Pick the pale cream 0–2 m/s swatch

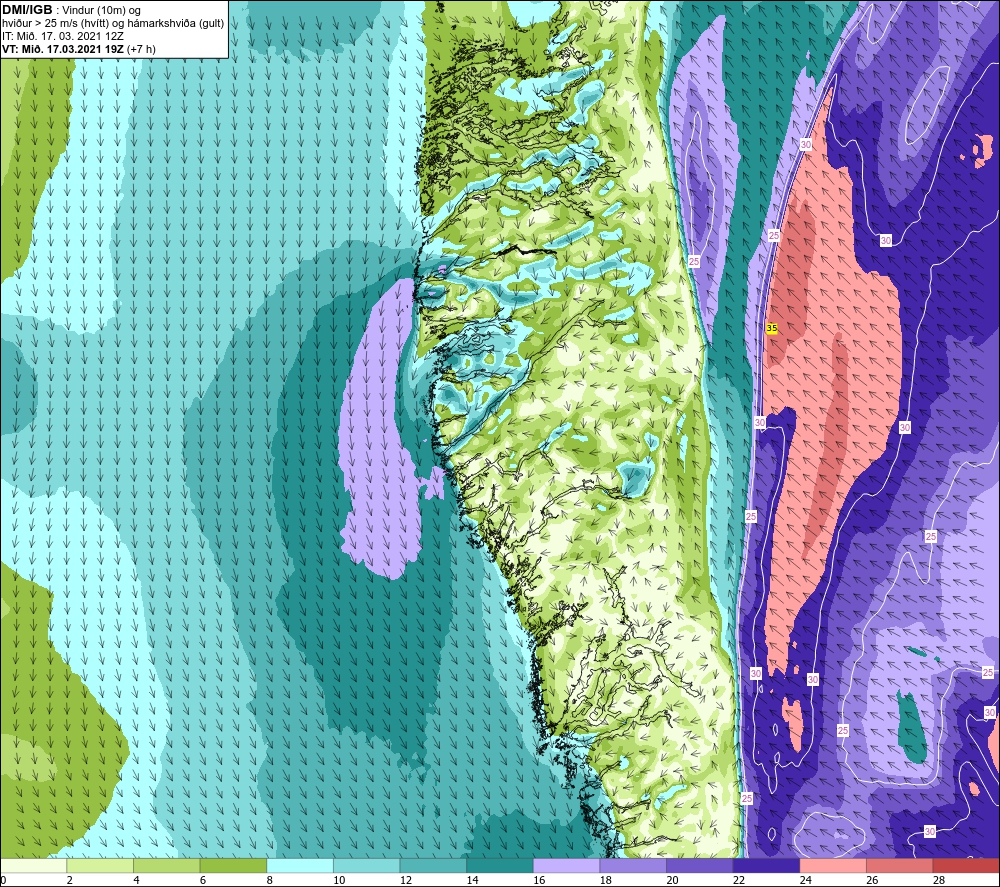click(33, 866)
